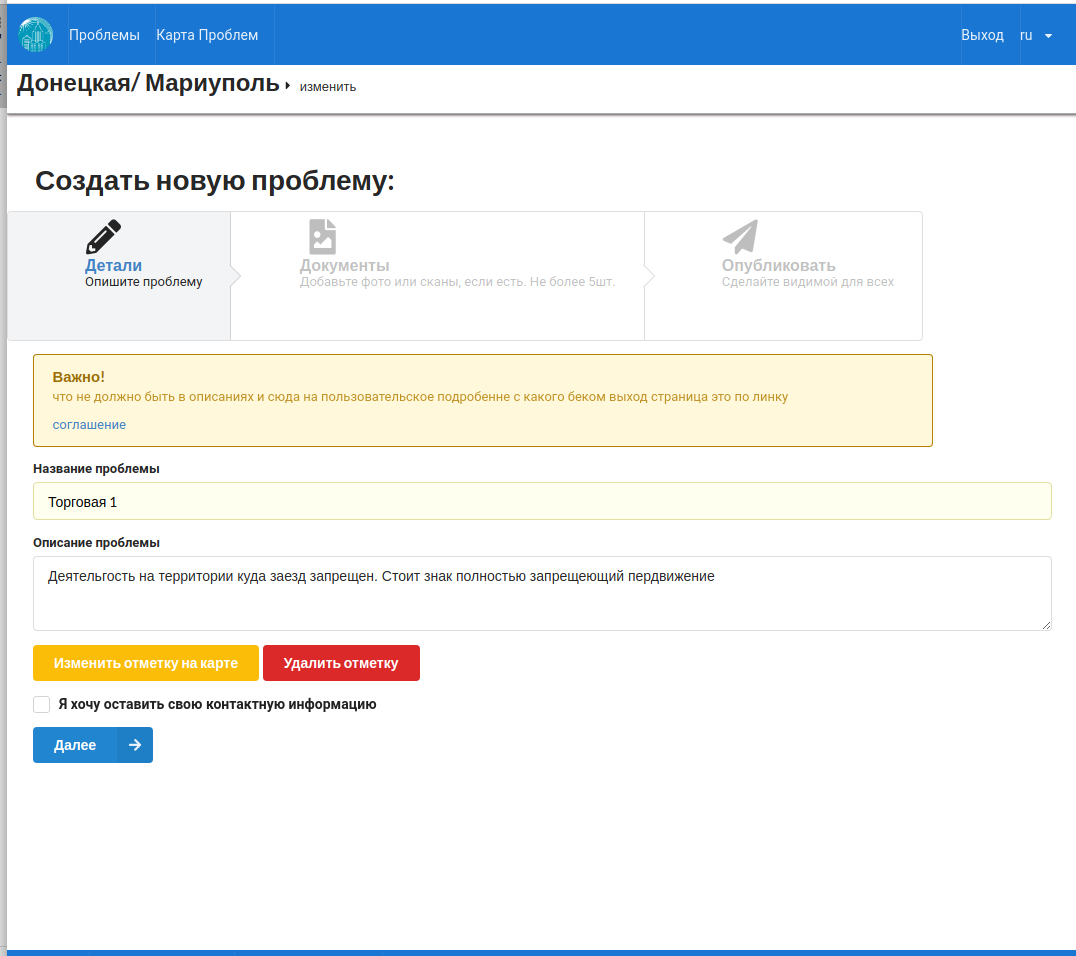This screenshot has width=1076, height=956.
Task: Click the Важно! warning title
Action: [79, 377]
